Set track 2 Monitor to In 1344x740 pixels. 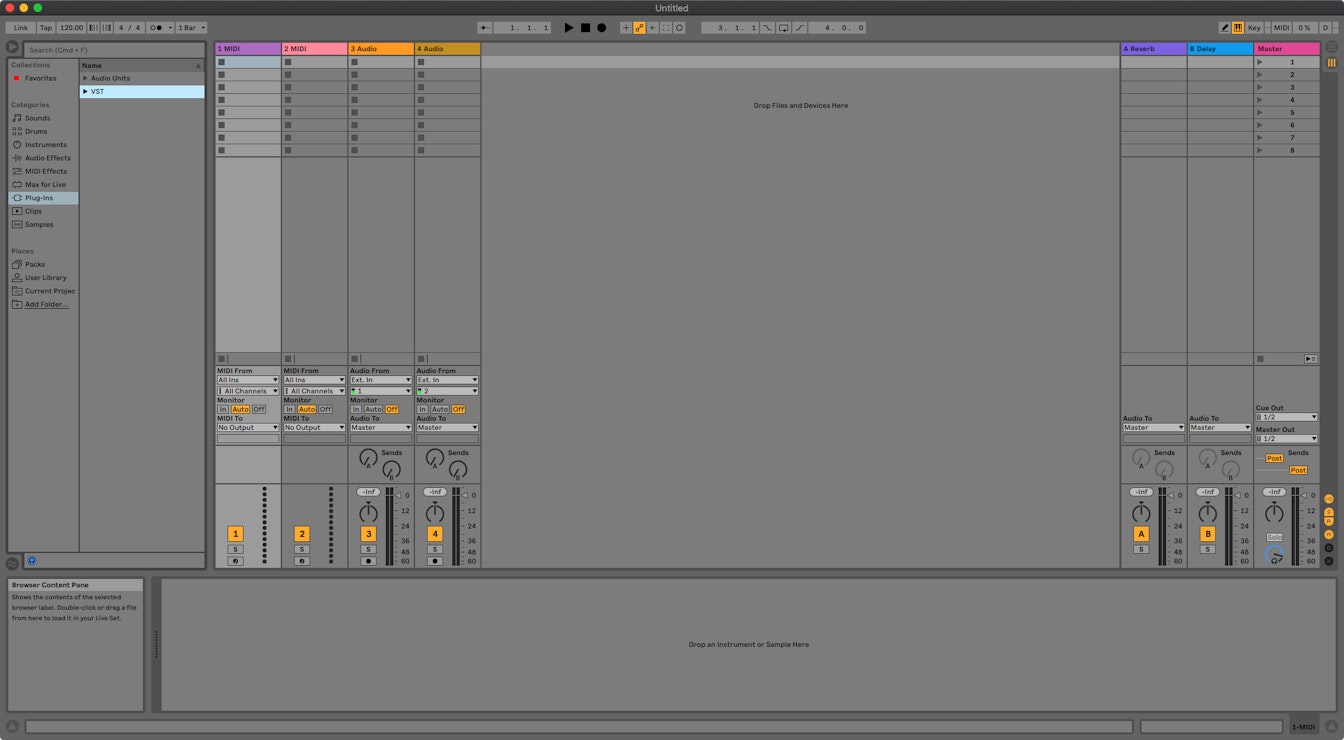coord(291,409)
